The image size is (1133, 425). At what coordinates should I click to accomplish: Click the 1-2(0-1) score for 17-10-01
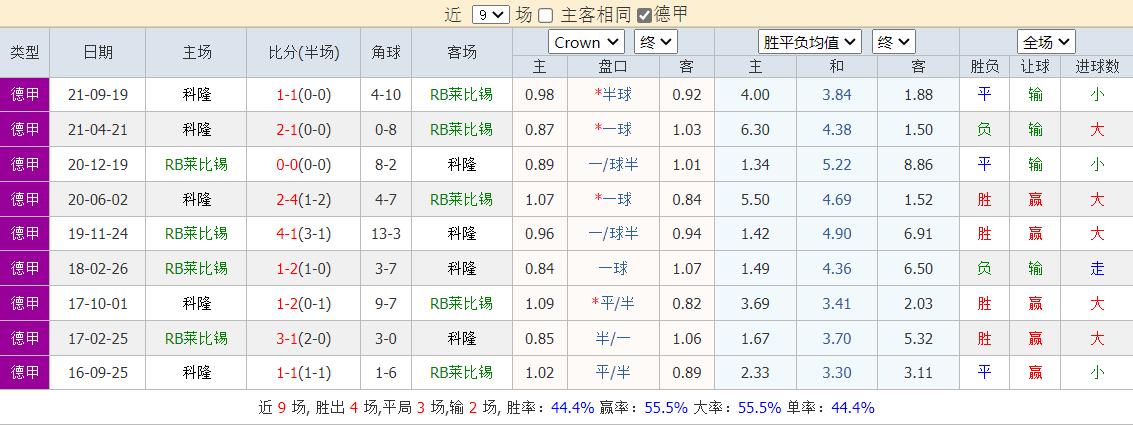click(303, 303)
